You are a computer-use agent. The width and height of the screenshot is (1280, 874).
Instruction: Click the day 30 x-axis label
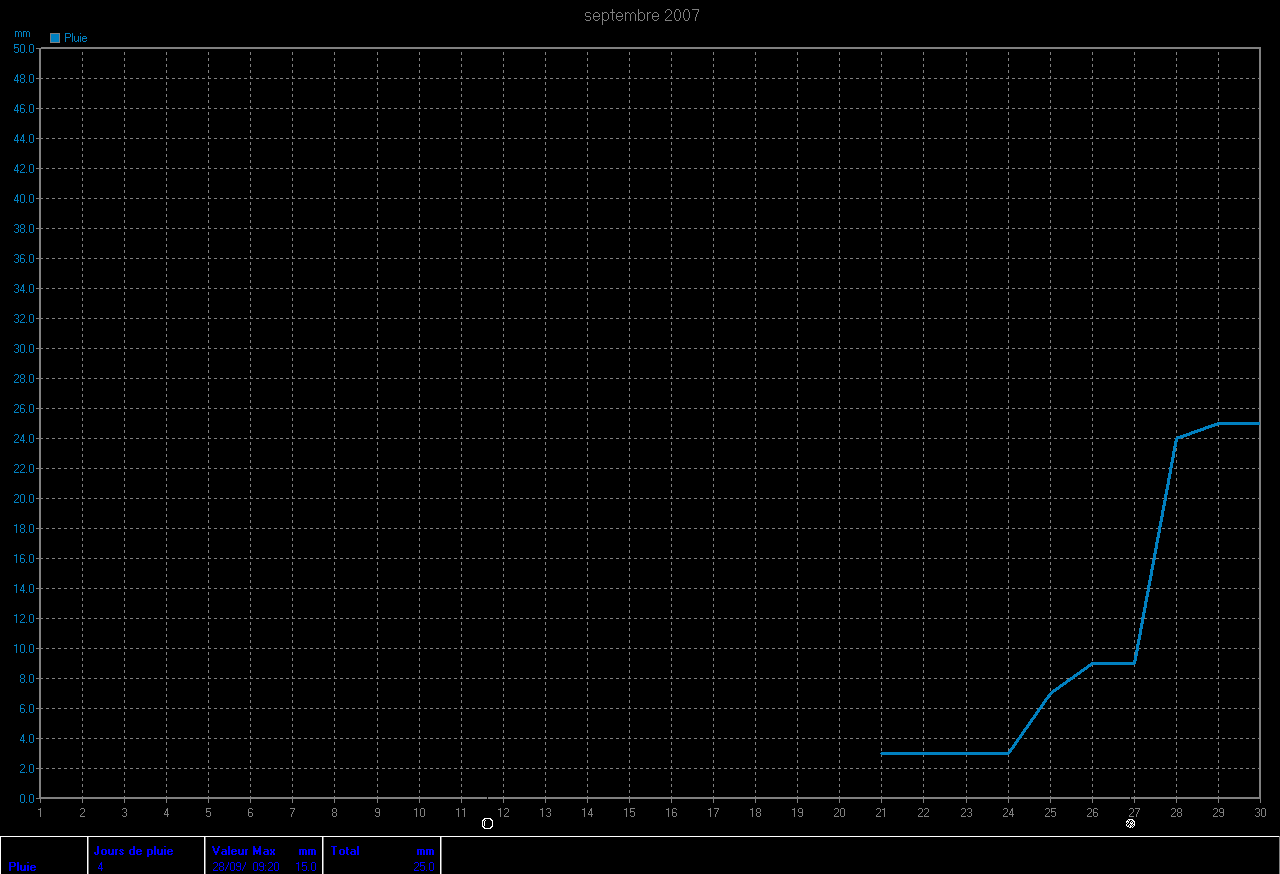1260,813
